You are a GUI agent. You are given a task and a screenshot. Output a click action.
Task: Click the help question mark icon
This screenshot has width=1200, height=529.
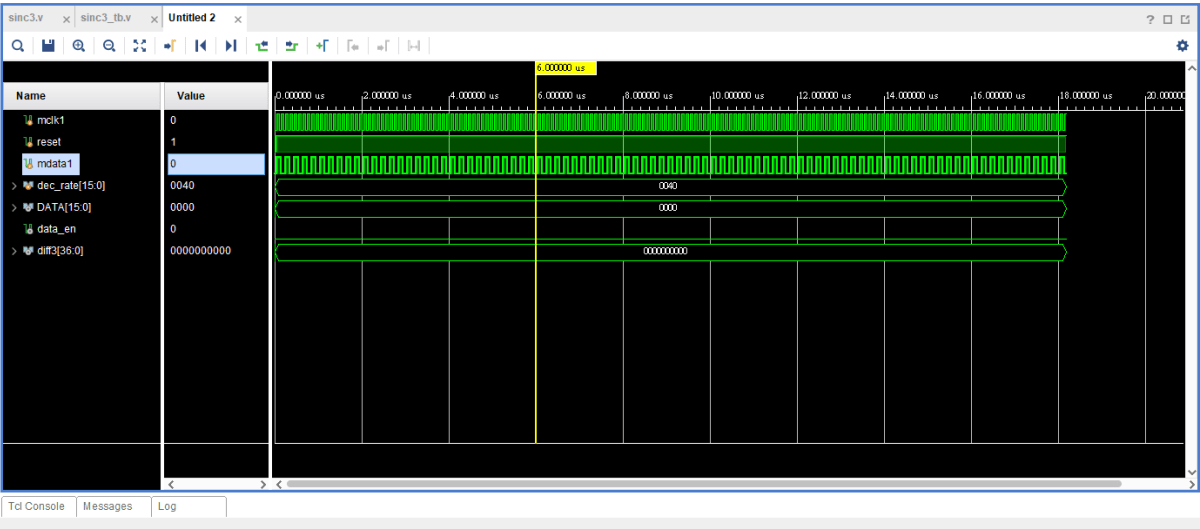click(x=1152, y=19)
